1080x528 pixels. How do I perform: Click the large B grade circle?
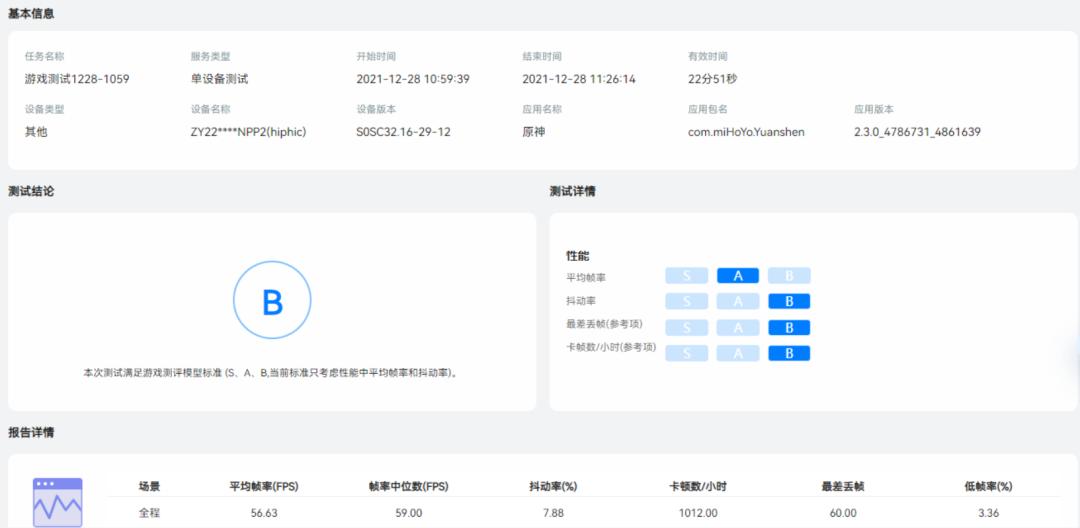(272, 301)
